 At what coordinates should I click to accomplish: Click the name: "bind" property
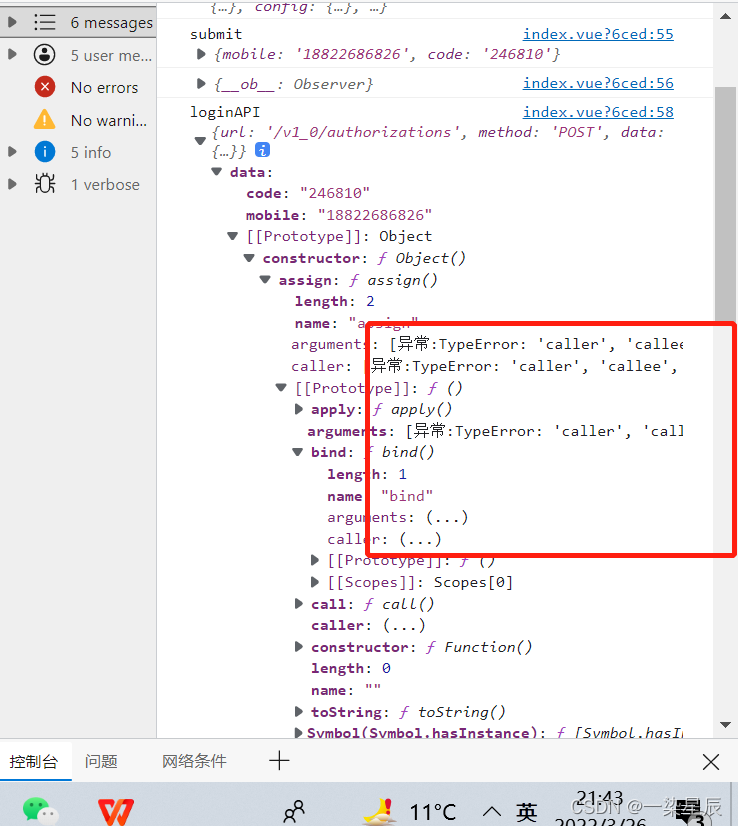pyautogui.click(x=380, y=496)
